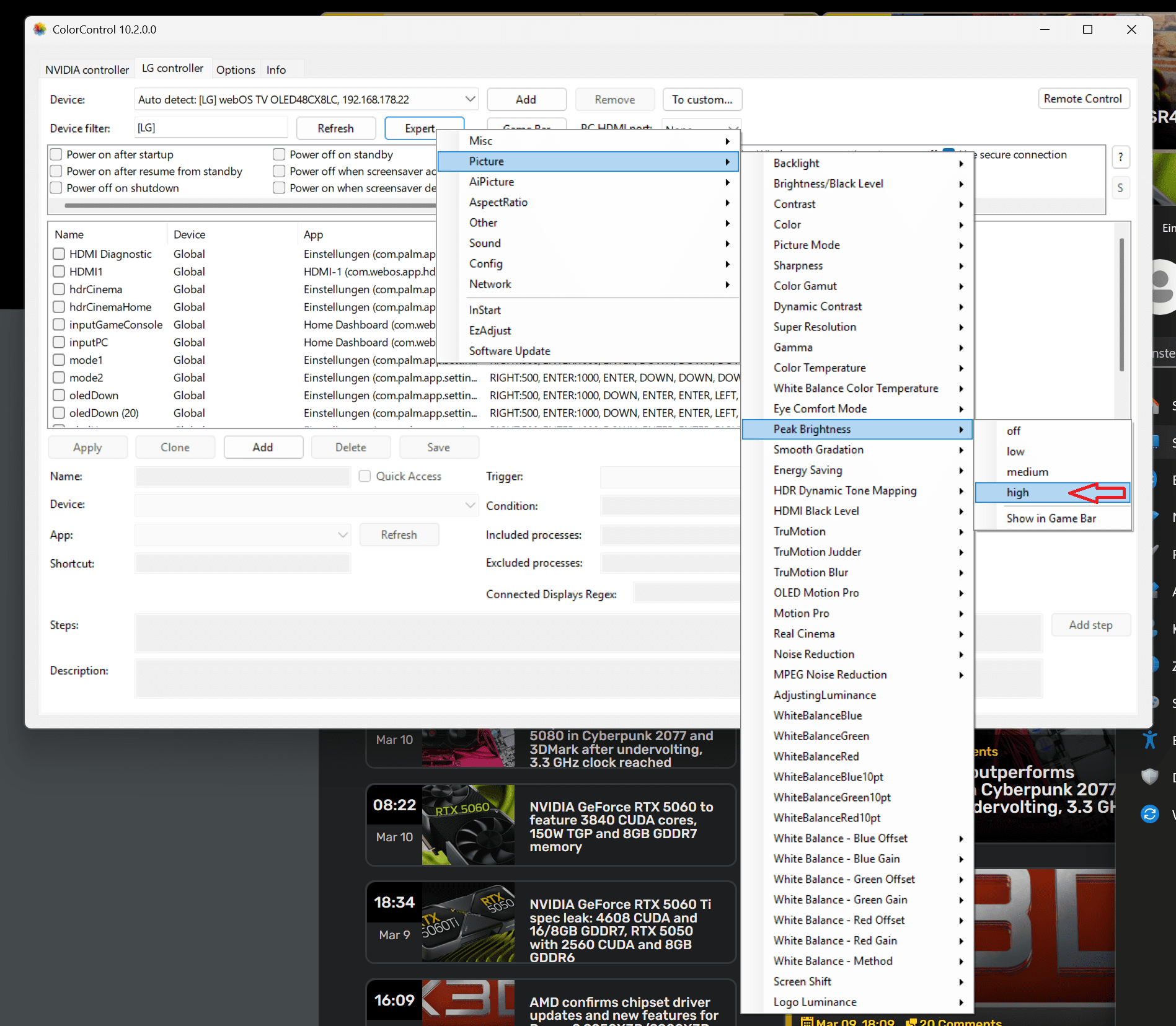Open the White Balance - Method submenu
The height and width of the screenshot is (1026, 1176).
[x=857, y=961]
